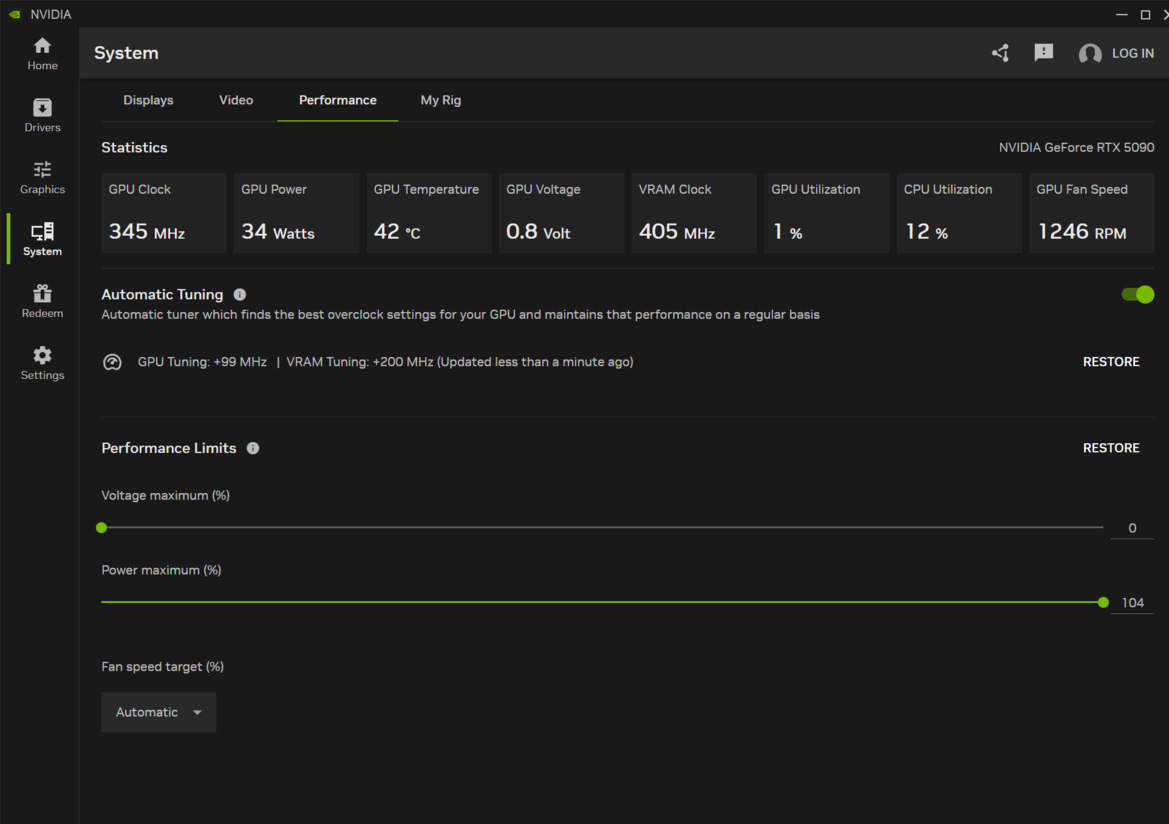This screenshot has height=824, width=1169.
Task: Click the Power maximum value field
Action: (x=1132, y=603)
